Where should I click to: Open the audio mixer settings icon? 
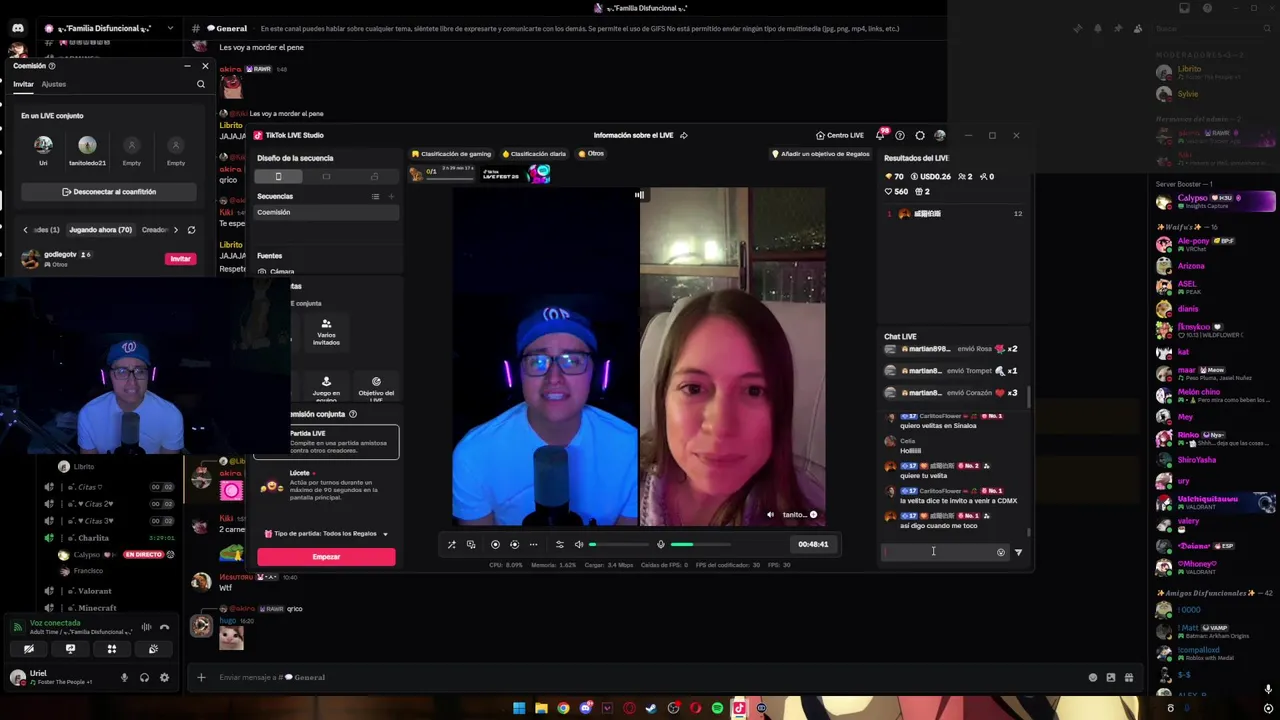[559, 544]
